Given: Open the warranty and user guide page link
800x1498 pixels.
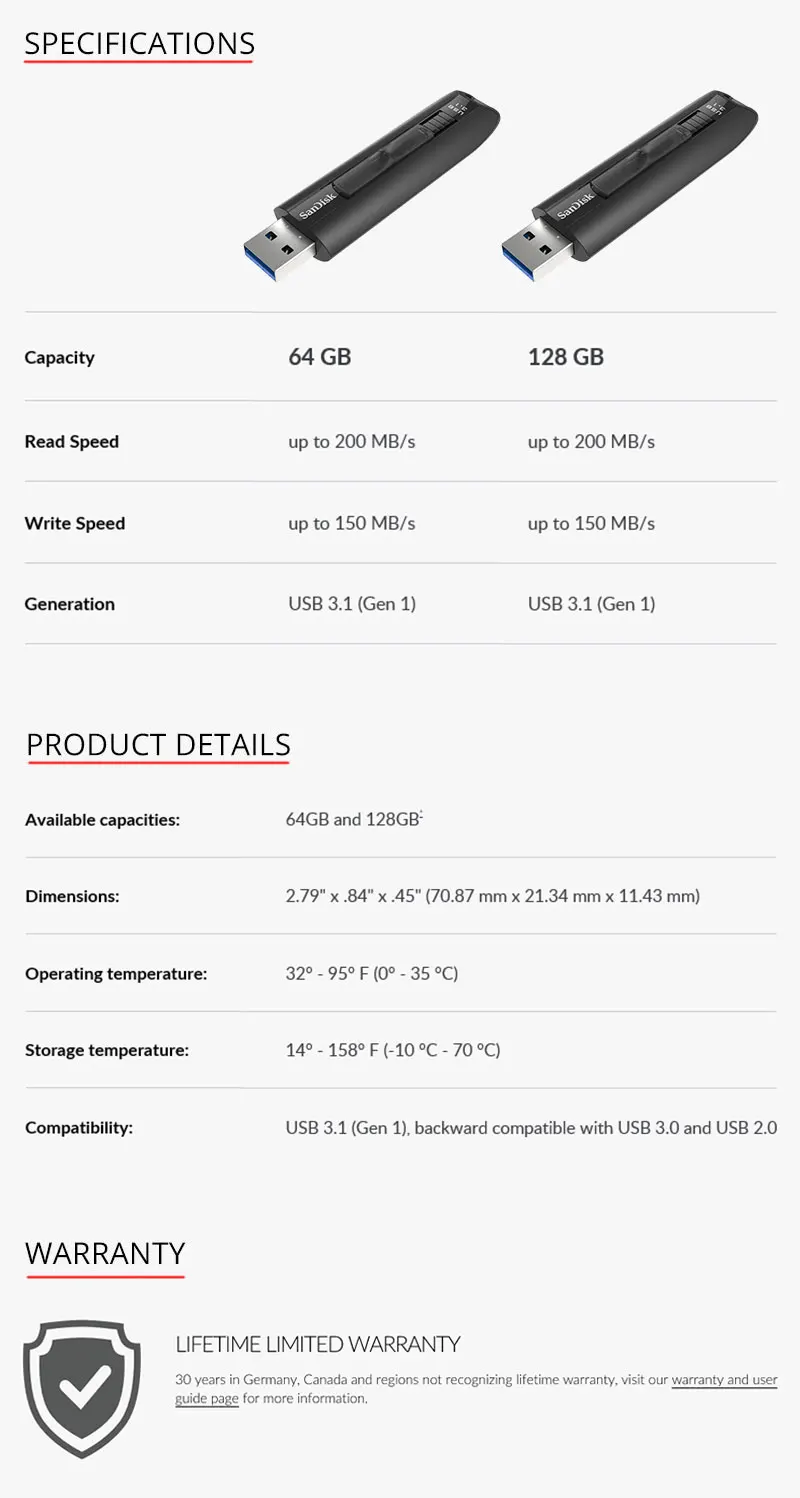Looking at the screenshot, I should 476,1389.
